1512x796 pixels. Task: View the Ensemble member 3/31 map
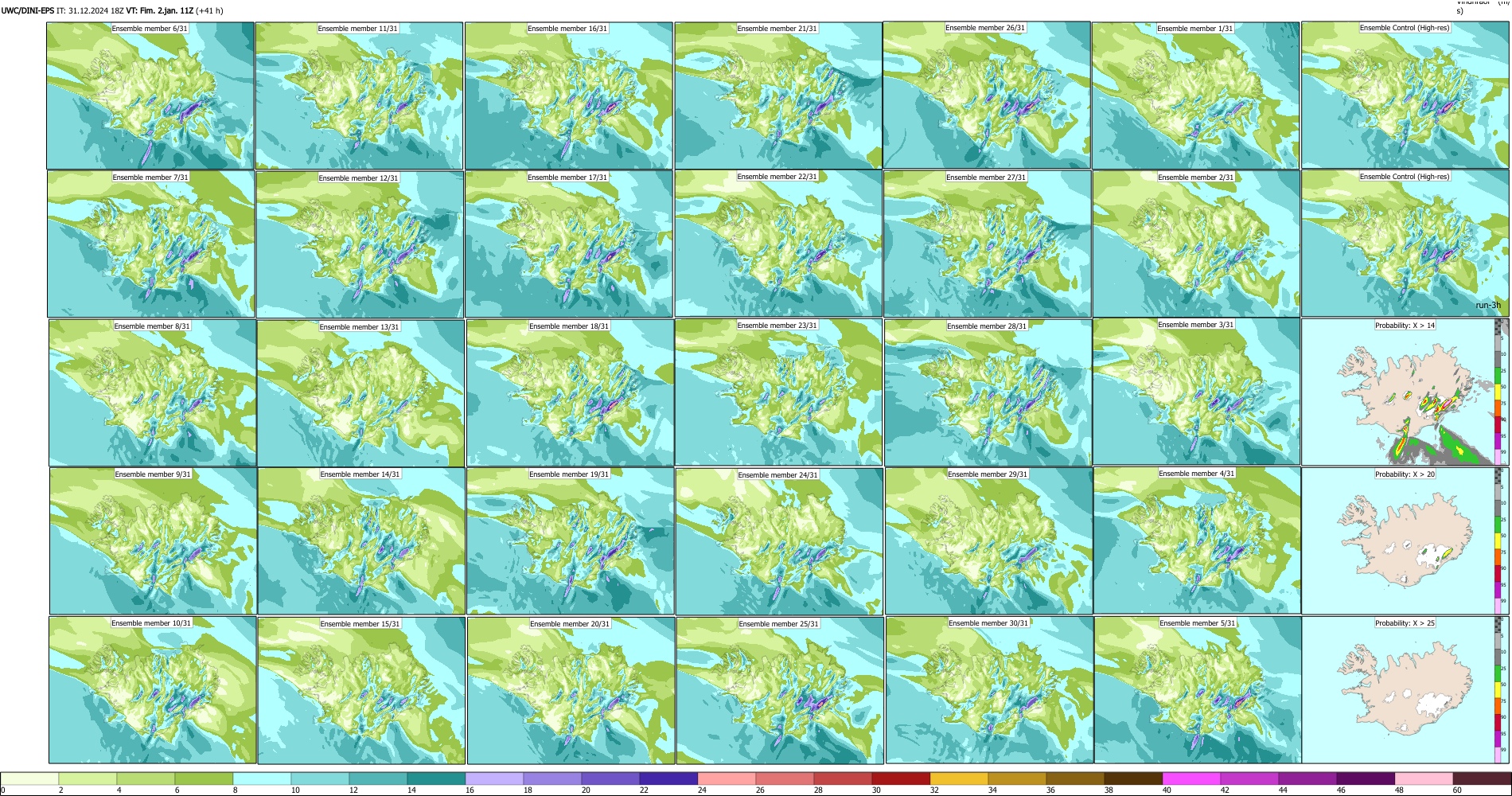(x=1197, y=392)
